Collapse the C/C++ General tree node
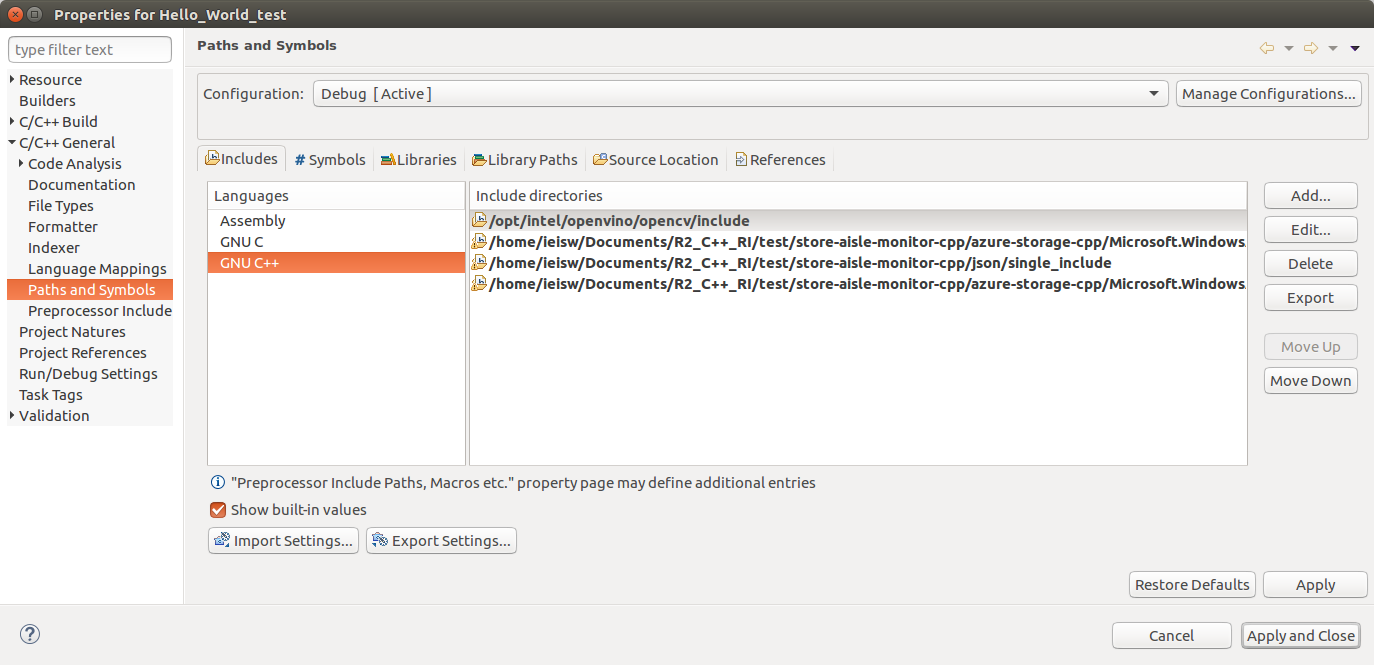Viewport: 1374px width, 665px height. [12, 143]
